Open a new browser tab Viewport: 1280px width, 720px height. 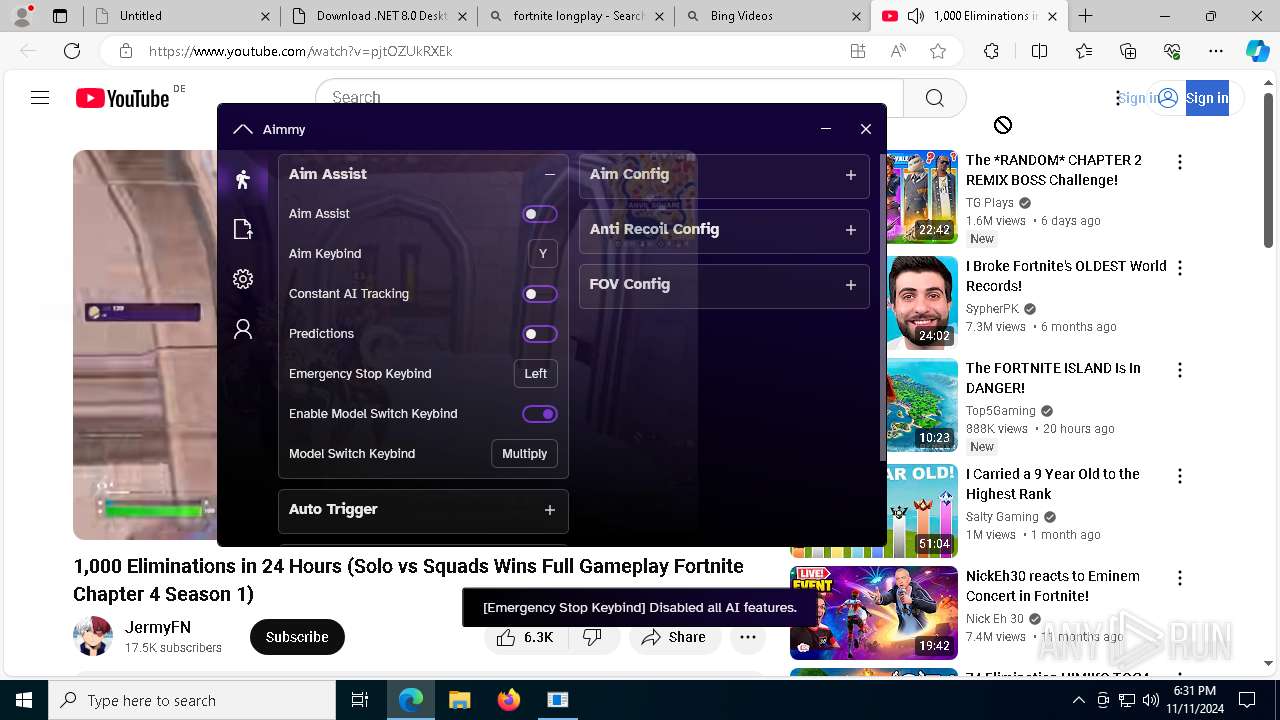(1085, 16)
